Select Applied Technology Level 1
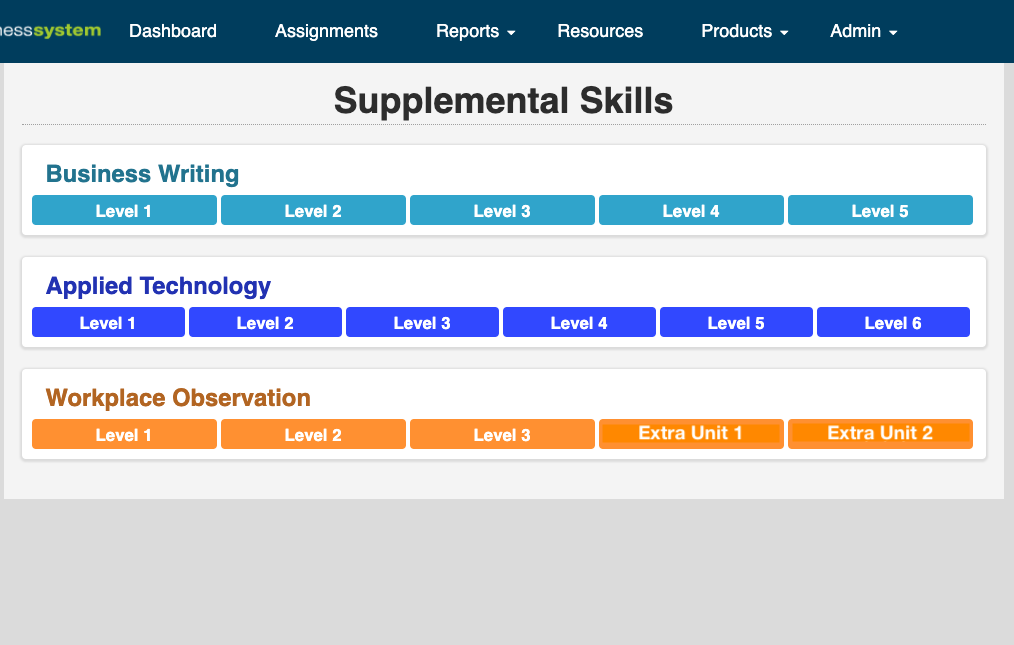The image size is (1014, 645). tap(108, 322)
